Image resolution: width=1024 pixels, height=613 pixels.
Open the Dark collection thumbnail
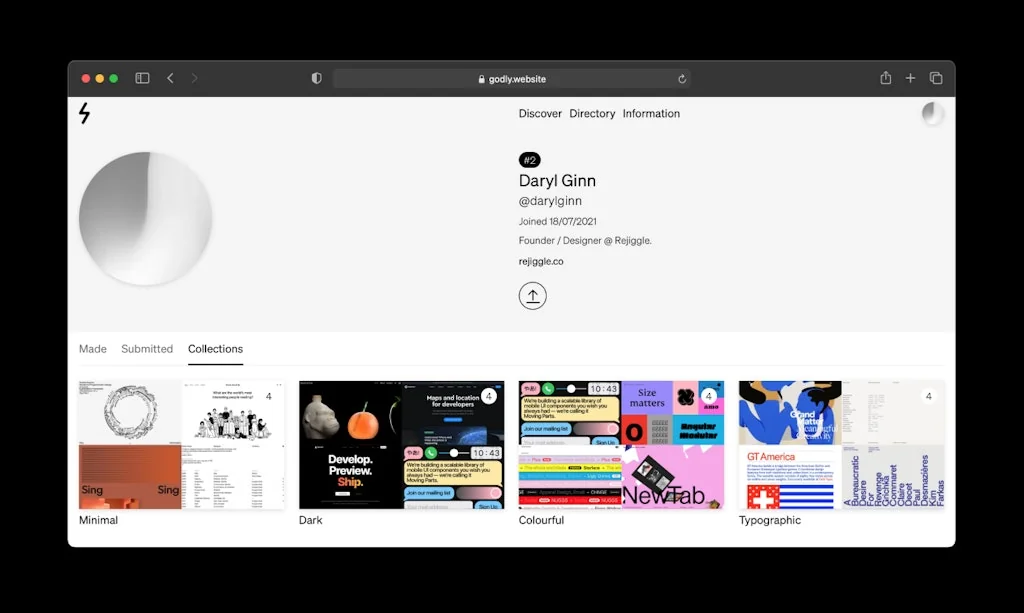tap(402, 445)
